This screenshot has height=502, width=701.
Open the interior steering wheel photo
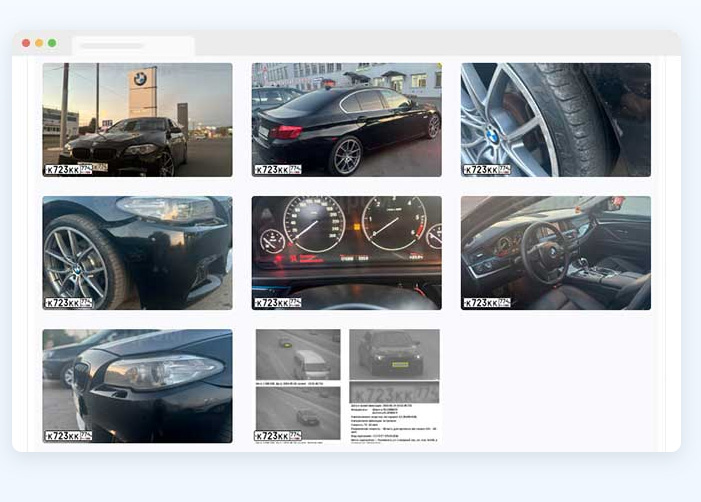[x=555, y=250]
